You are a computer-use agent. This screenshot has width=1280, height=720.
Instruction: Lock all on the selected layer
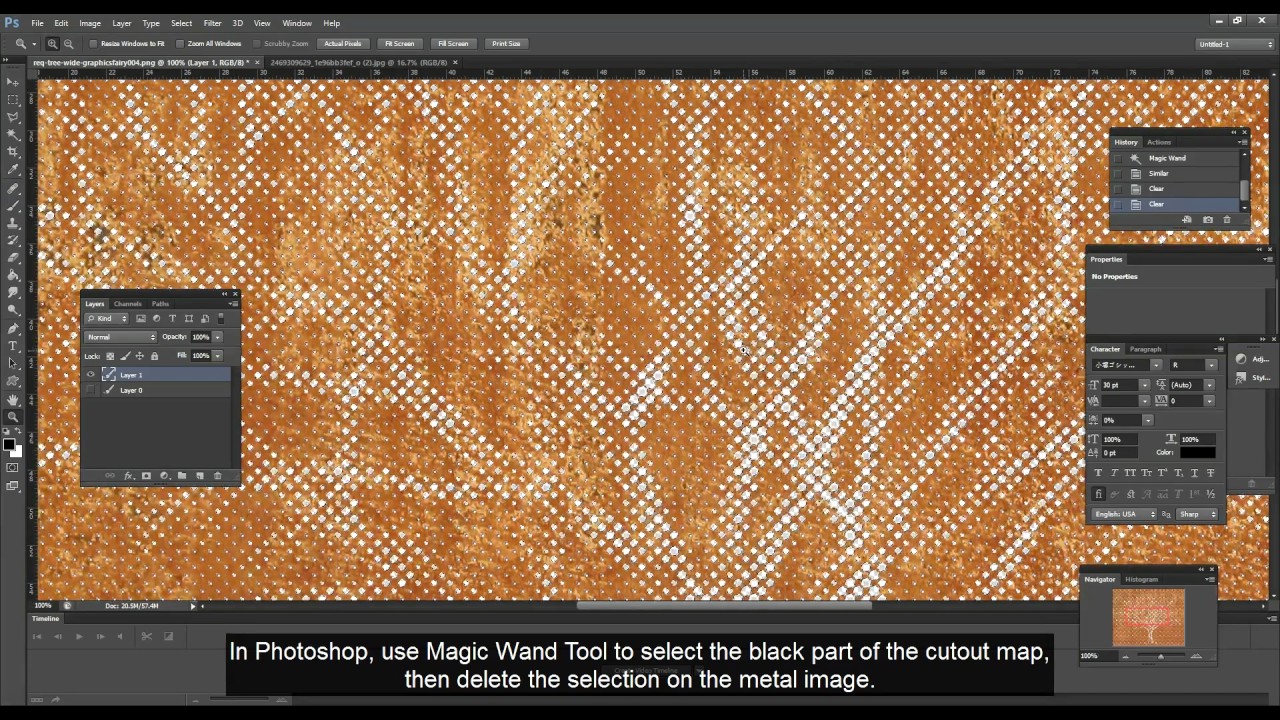pos(154,356)
